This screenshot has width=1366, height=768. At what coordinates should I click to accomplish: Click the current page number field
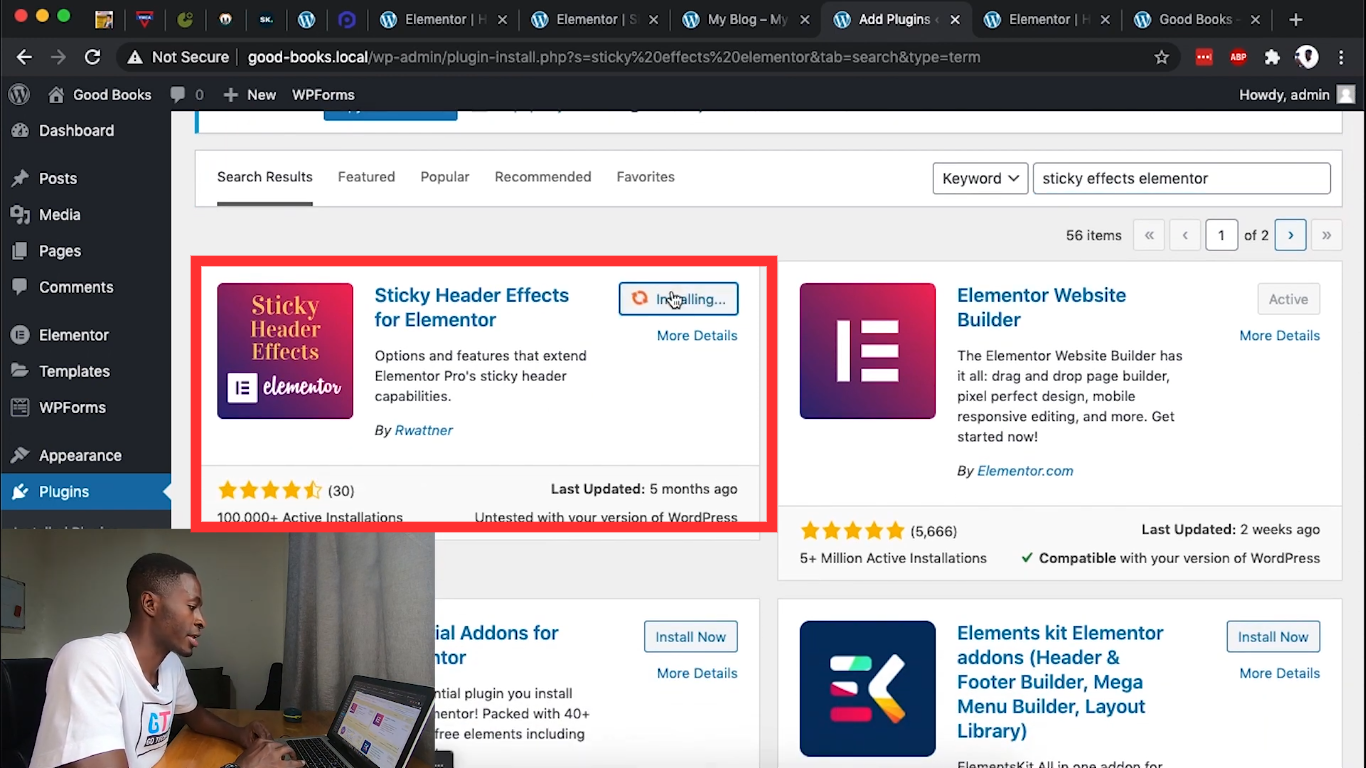click(1221, 235)
